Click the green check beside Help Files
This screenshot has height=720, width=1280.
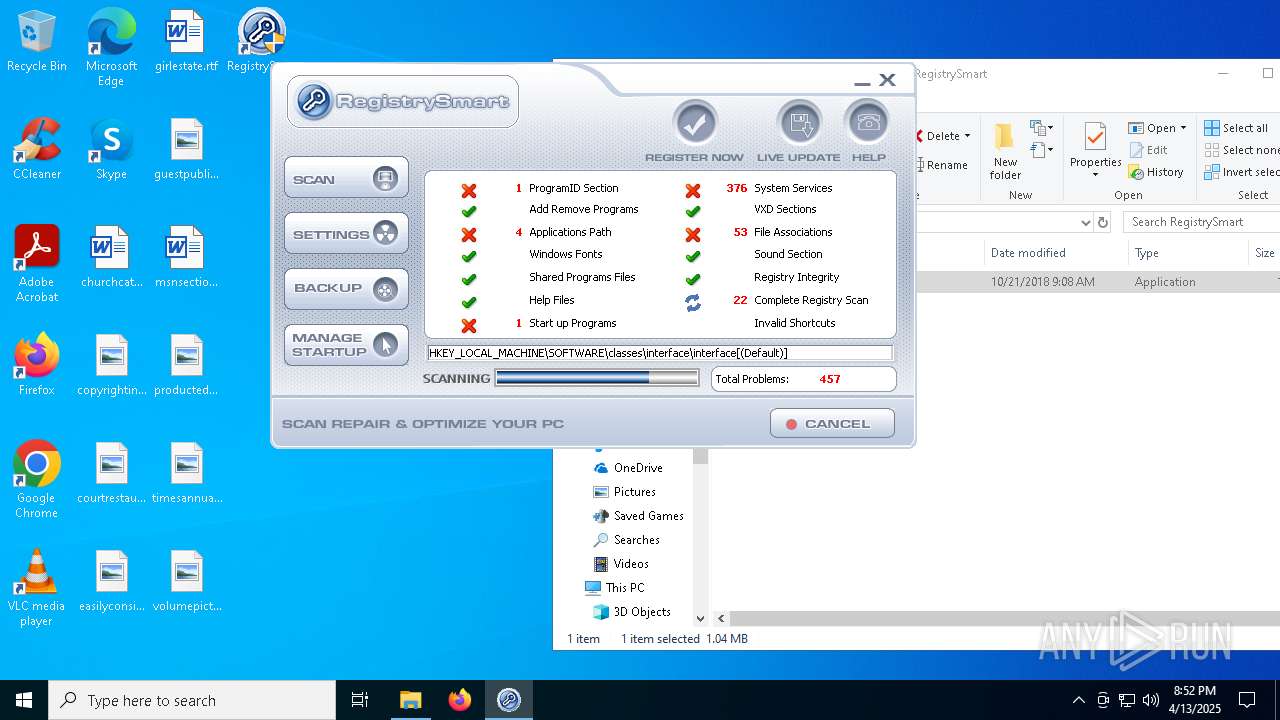pos(468,302)
